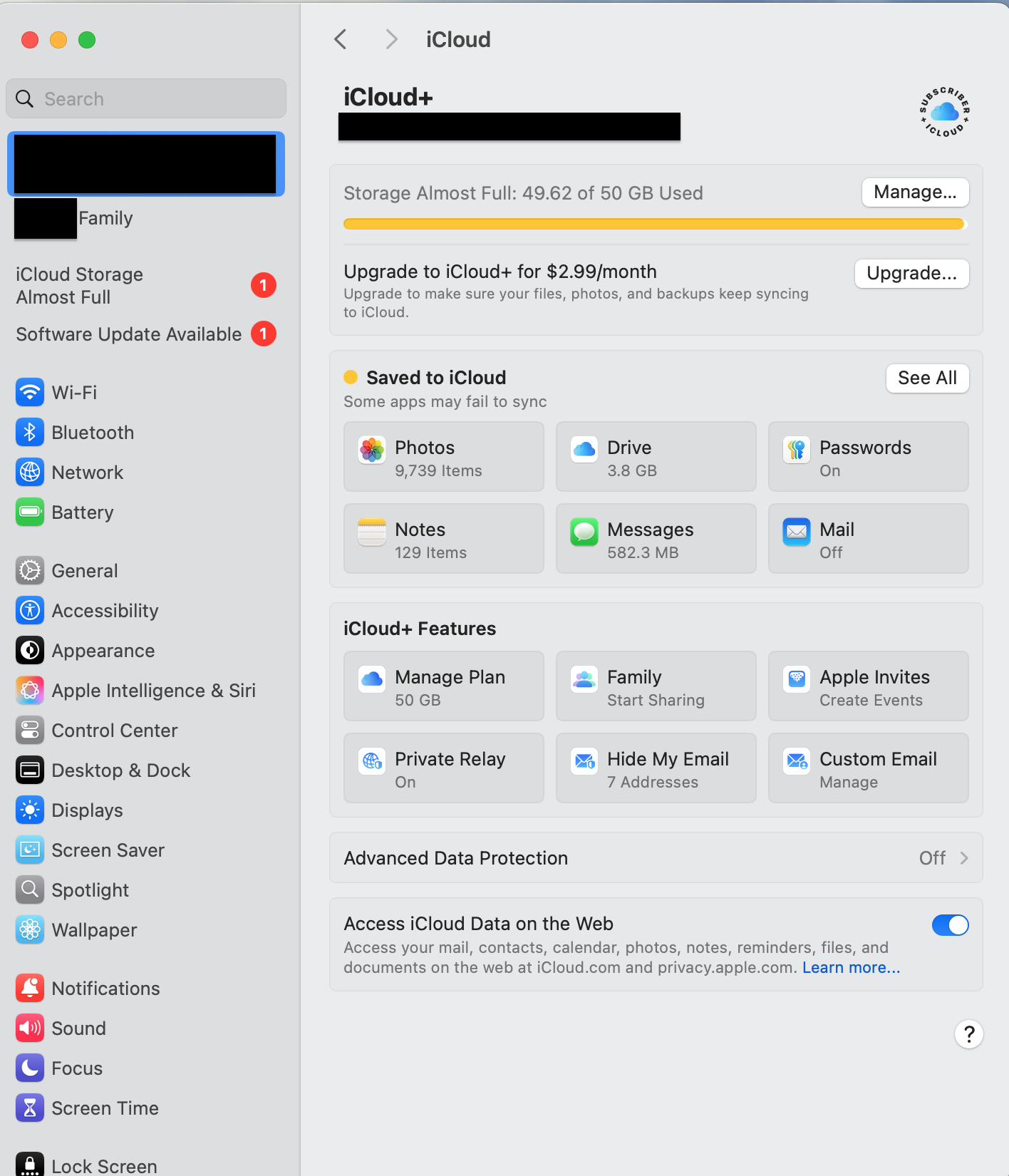
Task: Expand Advanced Data Protection settings
Action: tap(656, 857)
